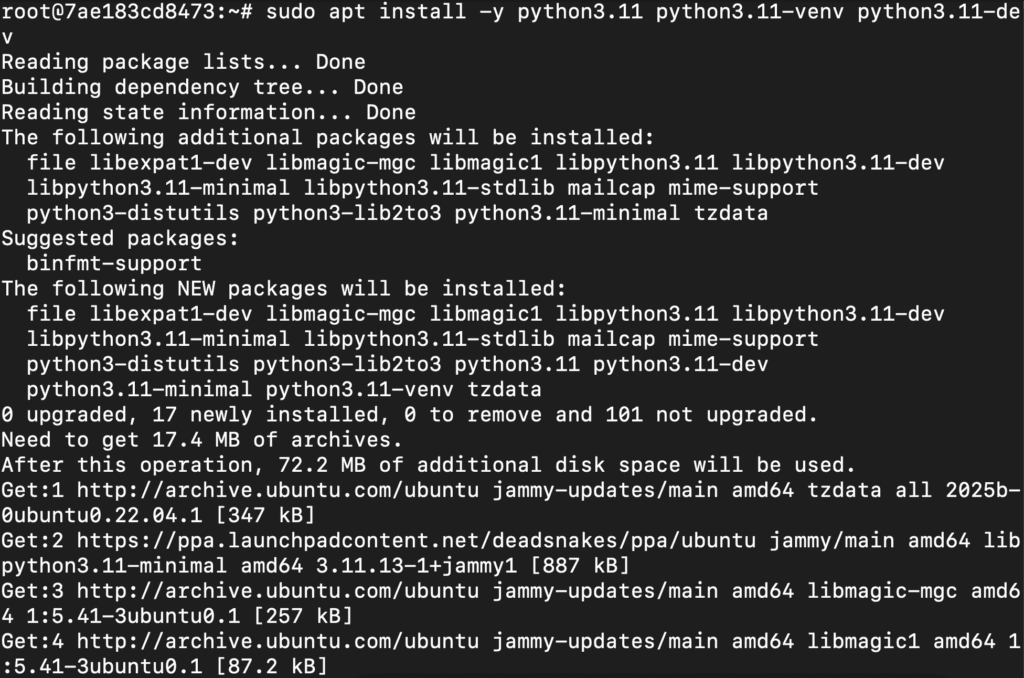Viewport: 1024px width, 678px height.
Task: Click the 'Reading state information... Done' line
Action: (x=208, y=112)
